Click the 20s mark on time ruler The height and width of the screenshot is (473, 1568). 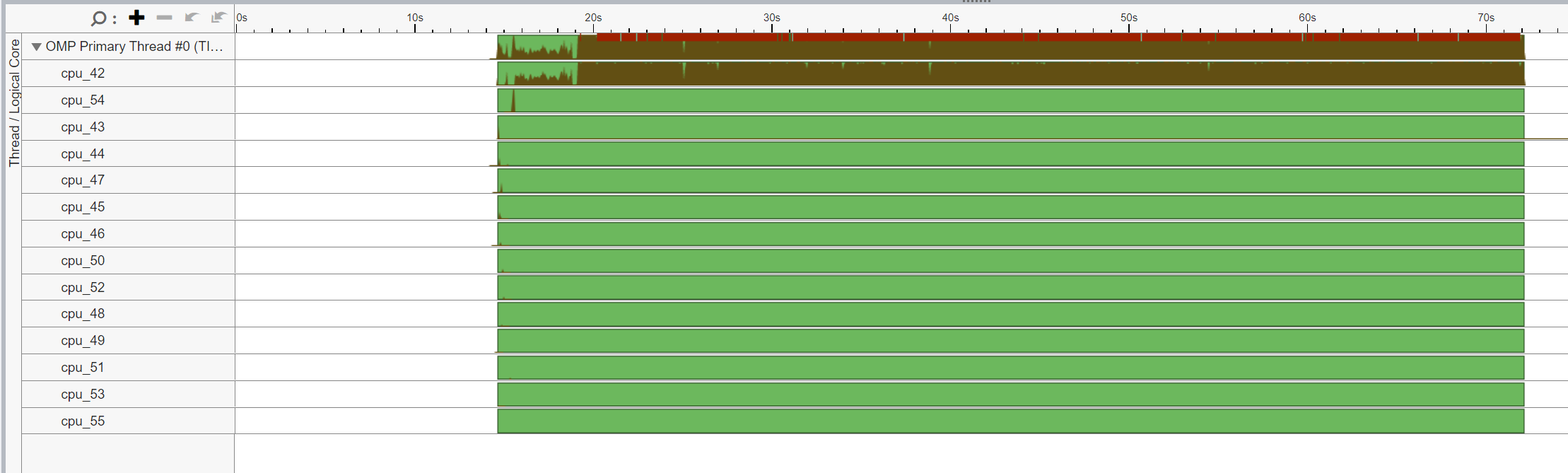tap(593, 18)
